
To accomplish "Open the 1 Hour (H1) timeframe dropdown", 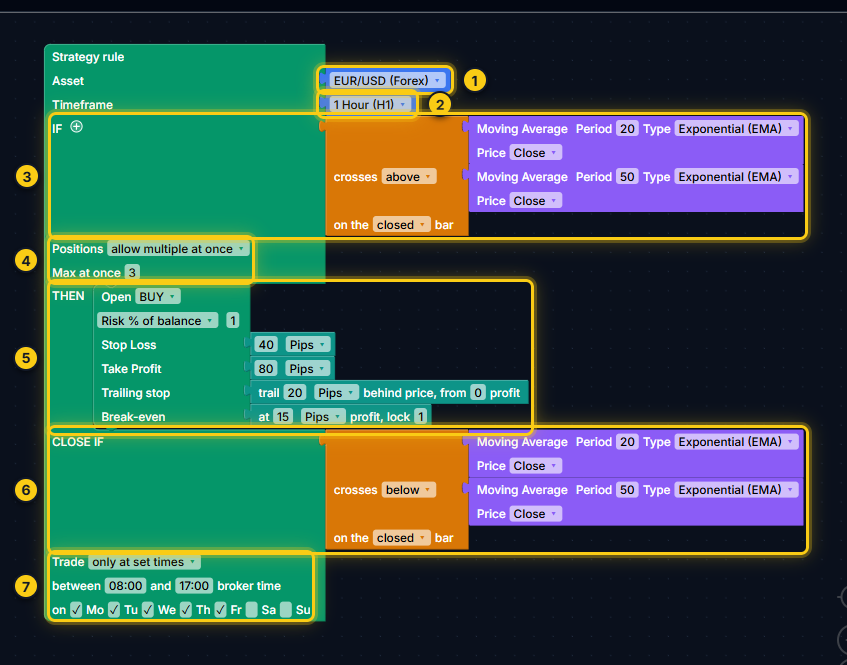I will click(x=370, y=104).
